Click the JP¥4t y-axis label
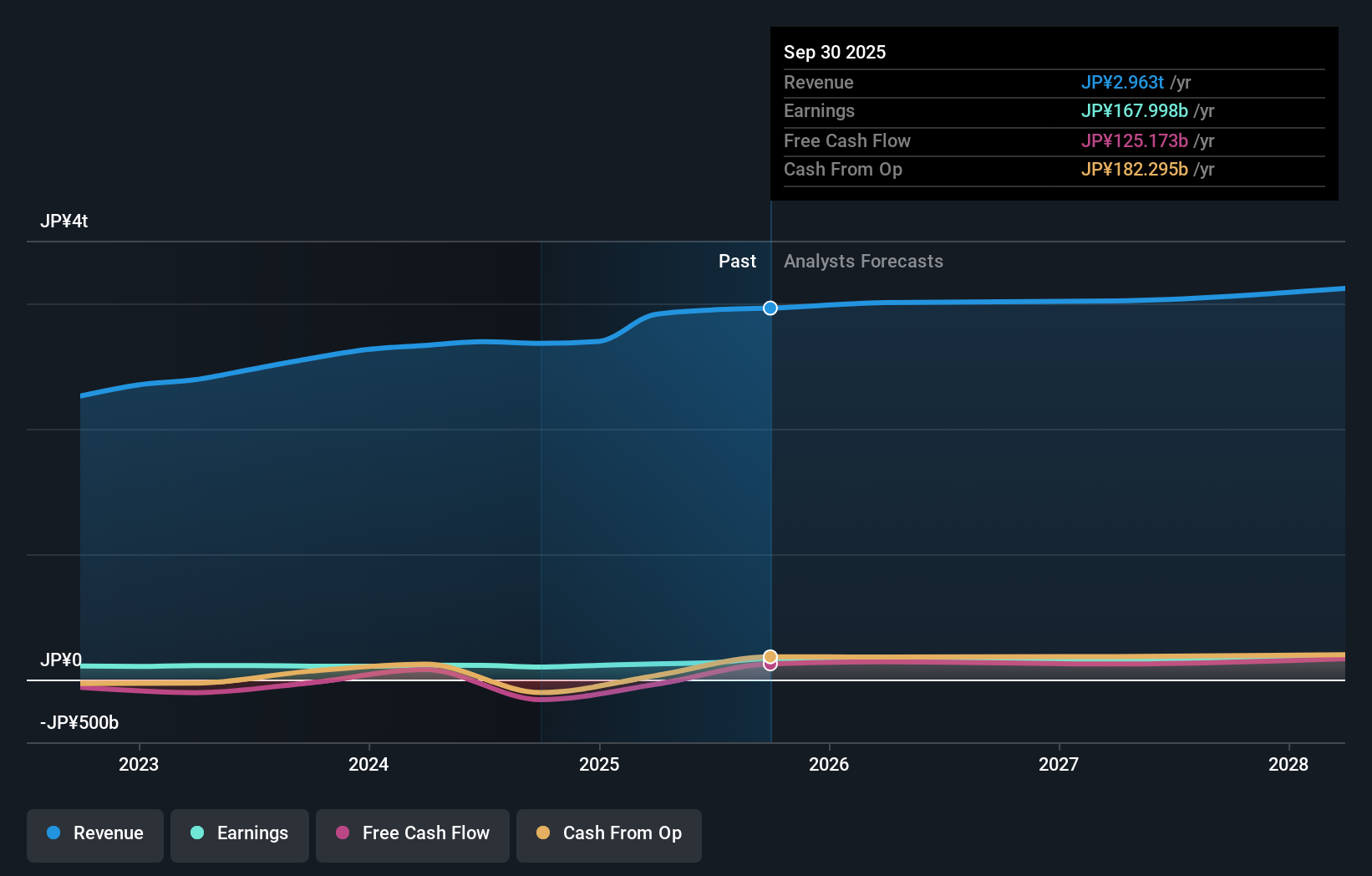 64,222
